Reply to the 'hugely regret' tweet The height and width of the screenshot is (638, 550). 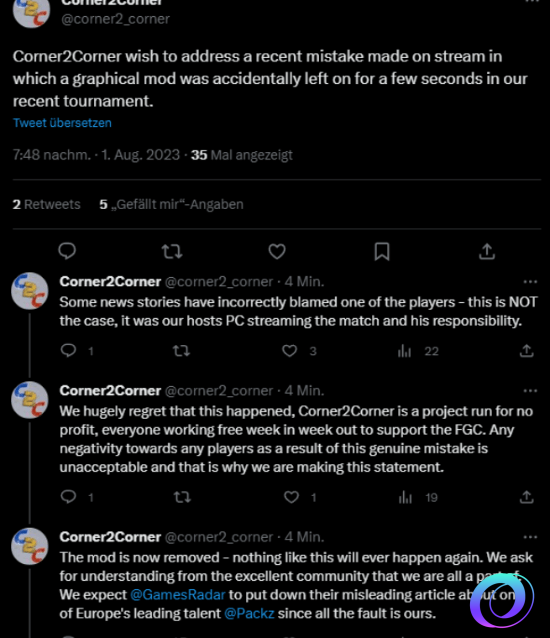coord(68,497)
